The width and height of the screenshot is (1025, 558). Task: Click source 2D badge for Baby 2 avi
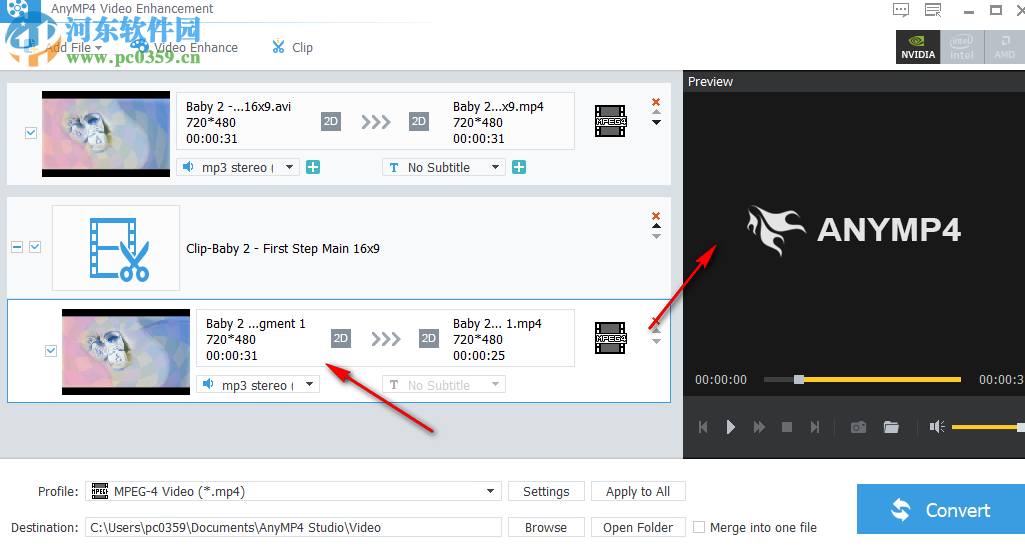click(x=331, y=122)
